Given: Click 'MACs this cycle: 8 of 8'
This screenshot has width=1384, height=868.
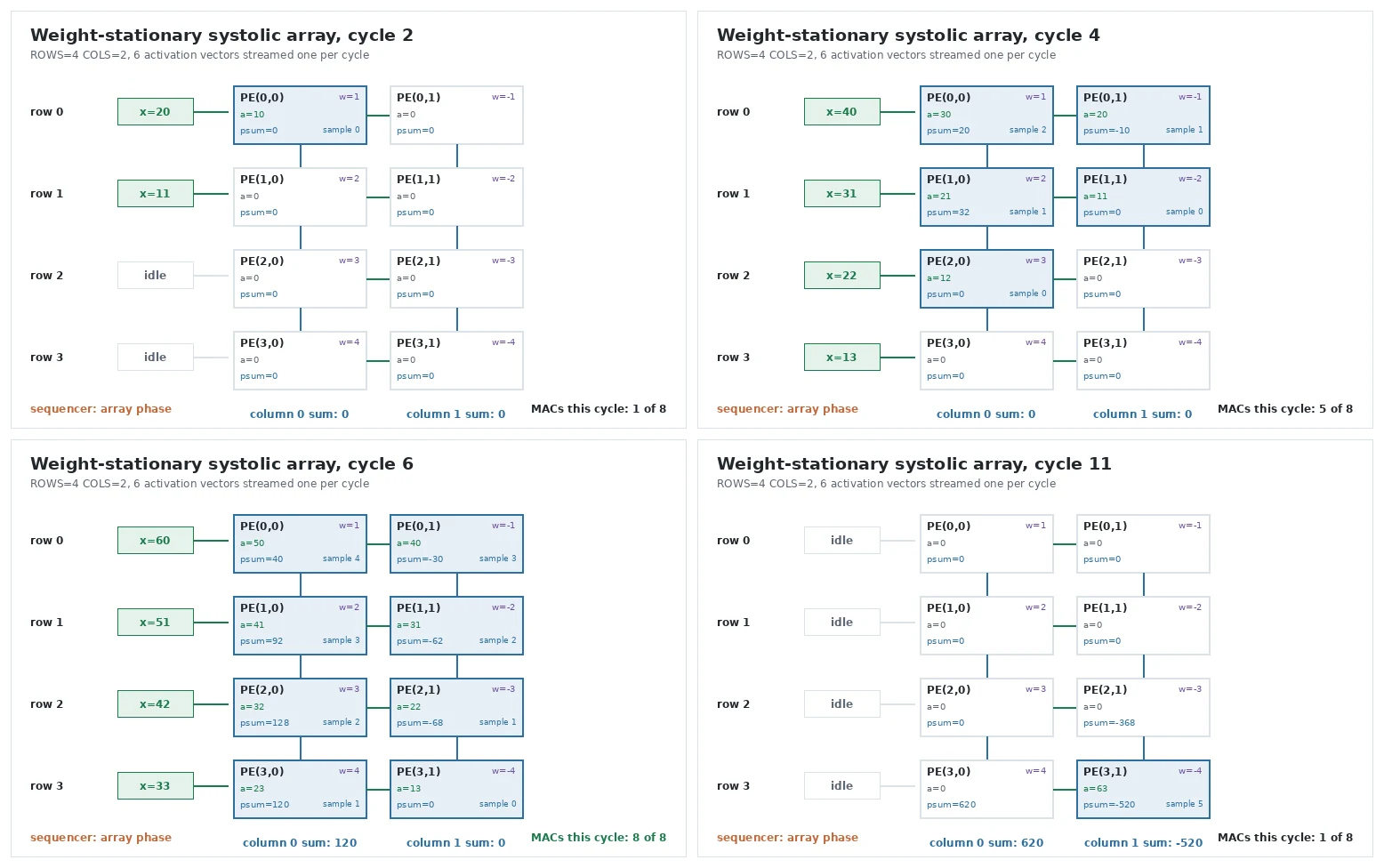Looking at the screenshot, I should pos(599,838).
